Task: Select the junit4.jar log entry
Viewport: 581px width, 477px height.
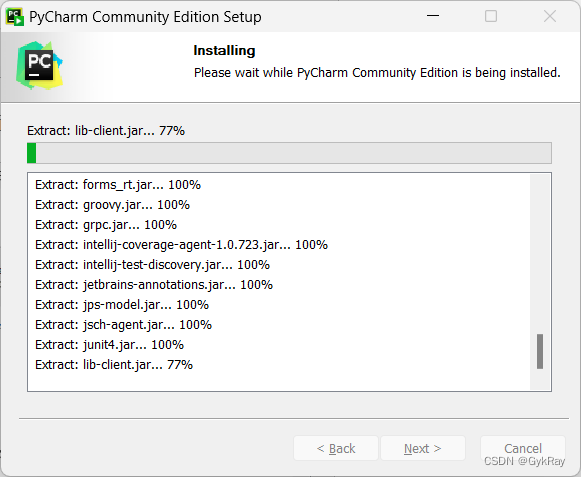Action: 109,345
